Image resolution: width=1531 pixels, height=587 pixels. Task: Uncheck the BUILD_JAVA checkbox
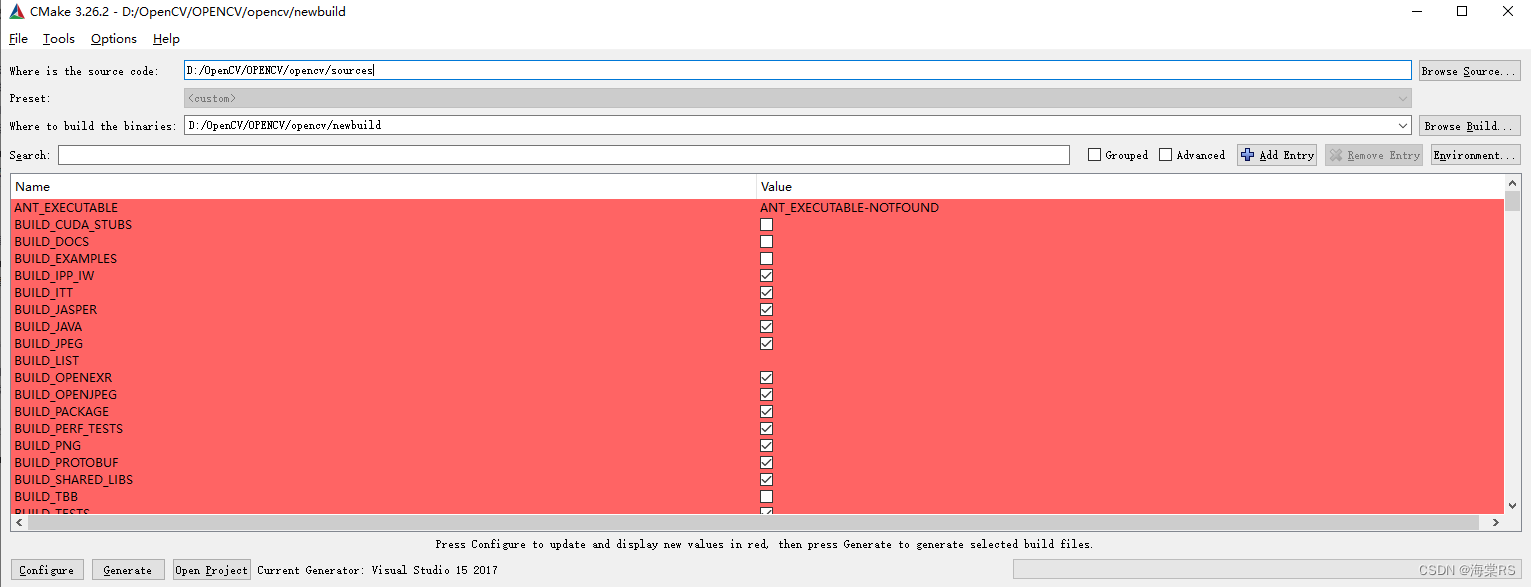click(x=766, y=327)
